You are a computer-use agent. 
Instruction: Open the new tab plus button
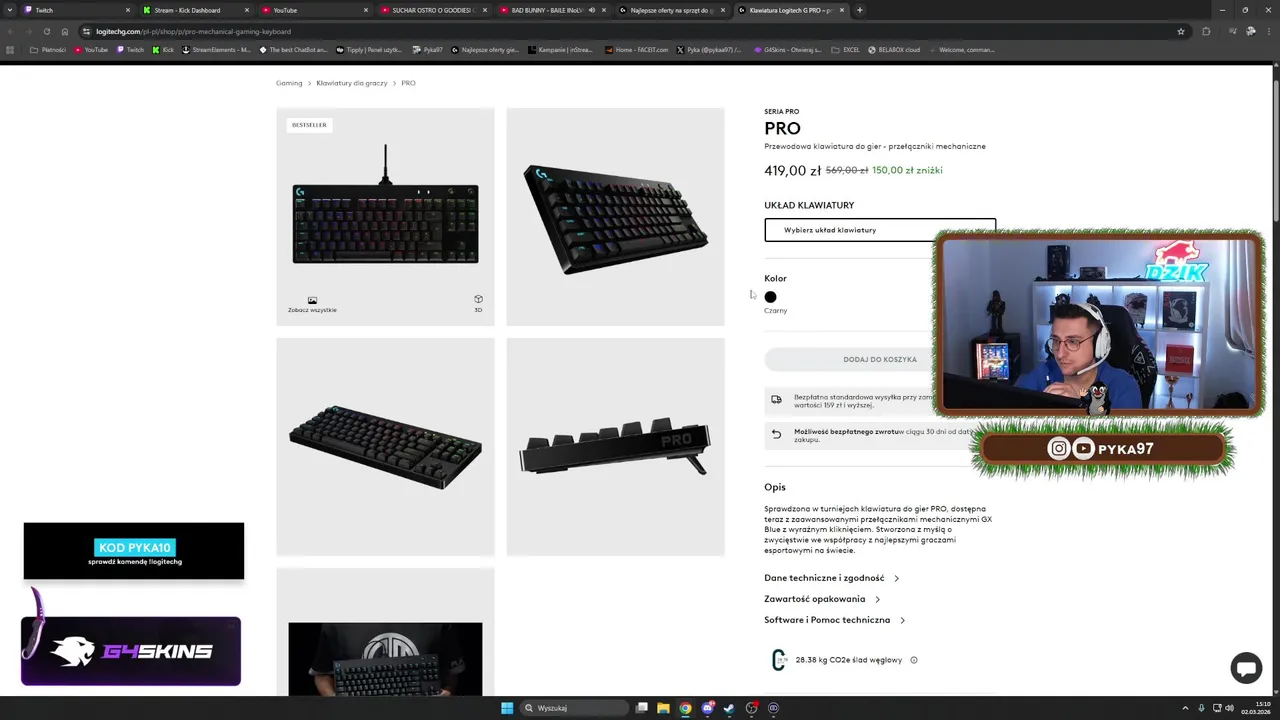pos(860,10)
